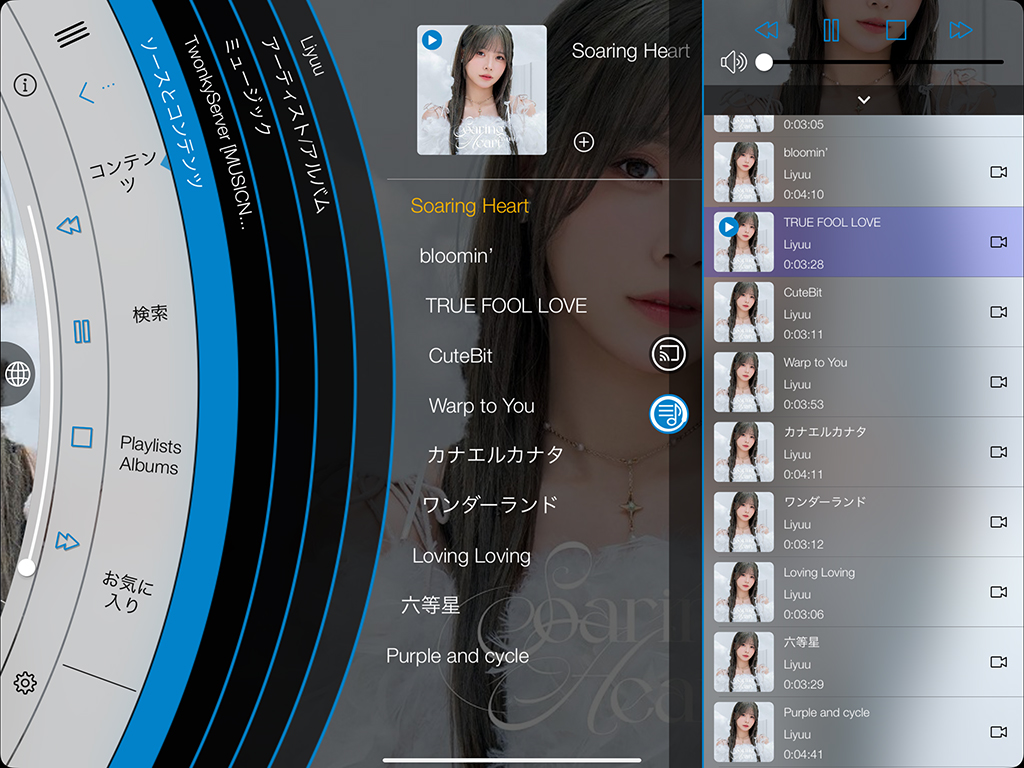Screen dimensions: 1024x768
Task: Click the video icon on Purple and cycle row
Action: pyautogui.click(x=999, y=731)
